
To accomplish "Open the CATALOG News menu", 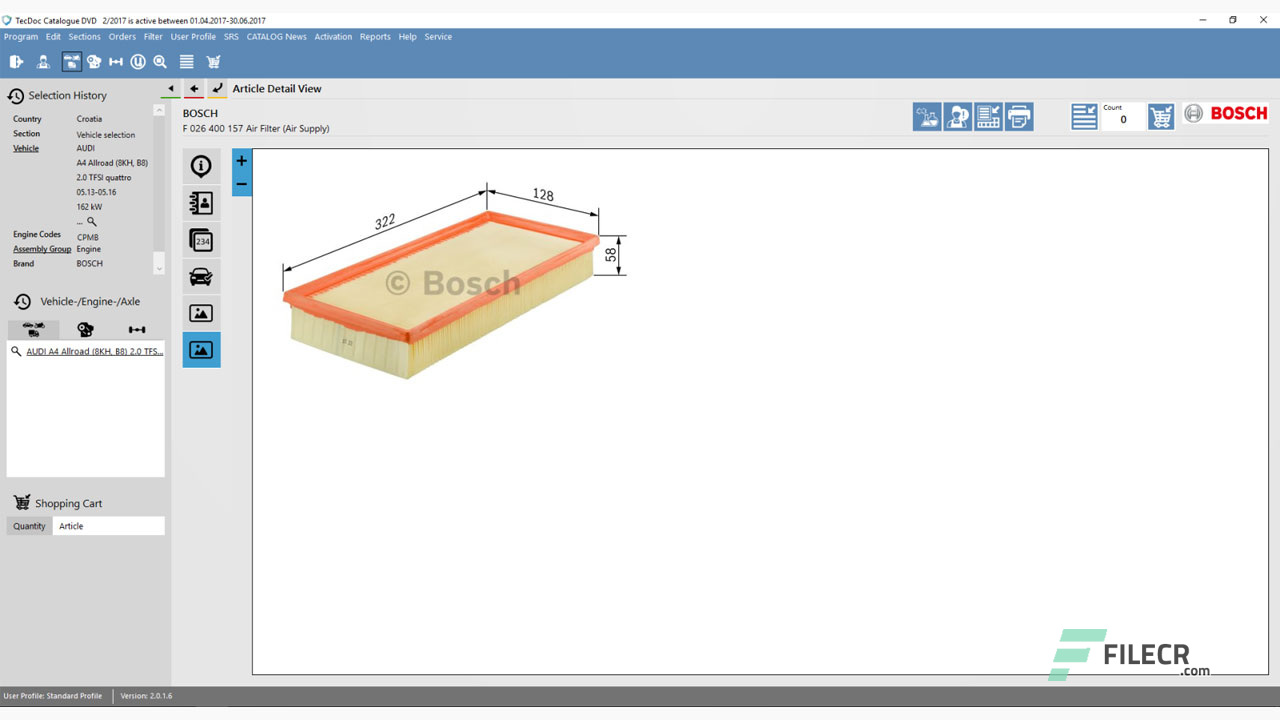I will 277,37.
